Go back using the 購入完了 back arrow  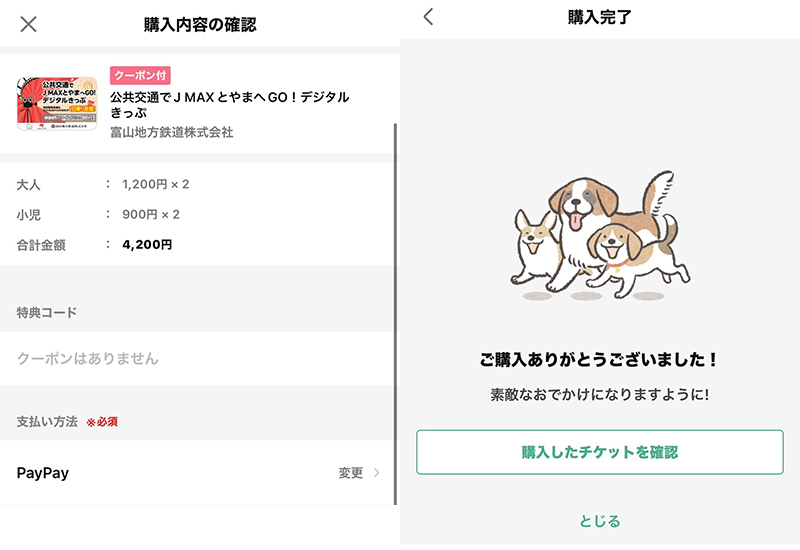pyautogui.click(x=429, y=17)
